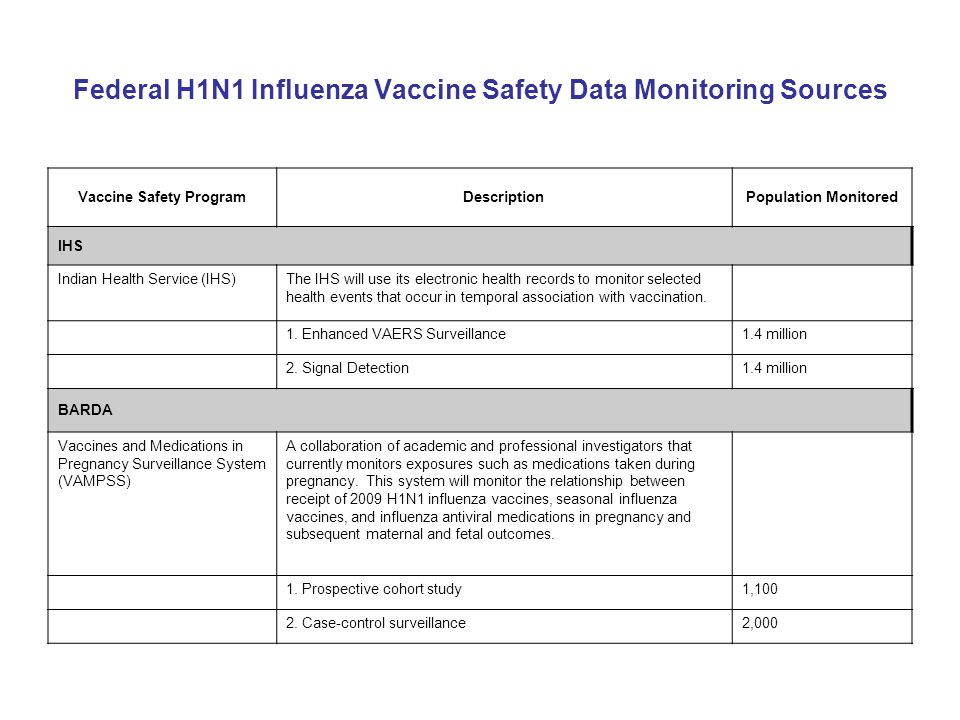Click the IHS electronic health records description
Screen dimensions: 960x720
(x=496, y=288)
